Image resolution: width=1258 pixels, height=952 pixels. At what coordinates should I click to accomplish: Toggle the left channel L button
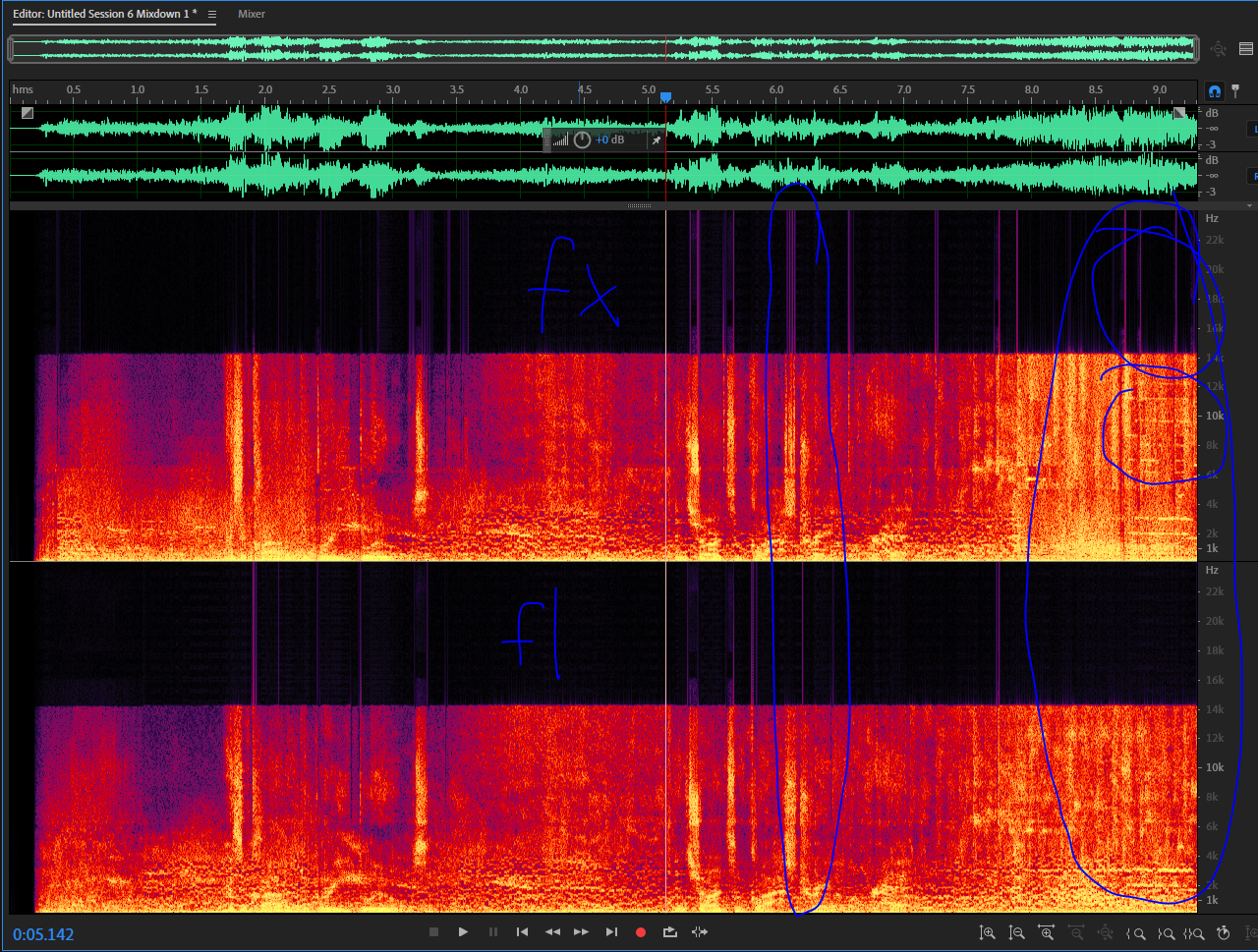coord(1253,129)
